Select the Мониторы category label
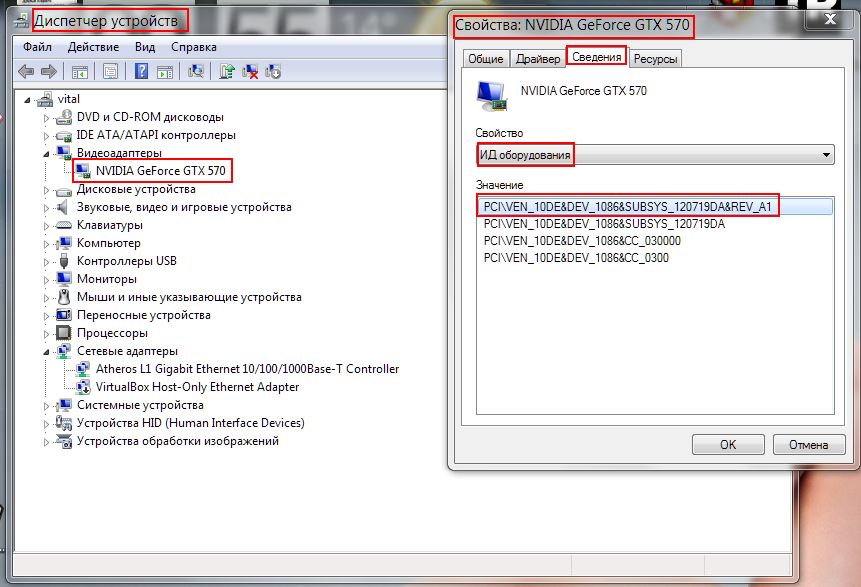The height and width of the screenshot is (587, 861). click(x=107, y=279)
